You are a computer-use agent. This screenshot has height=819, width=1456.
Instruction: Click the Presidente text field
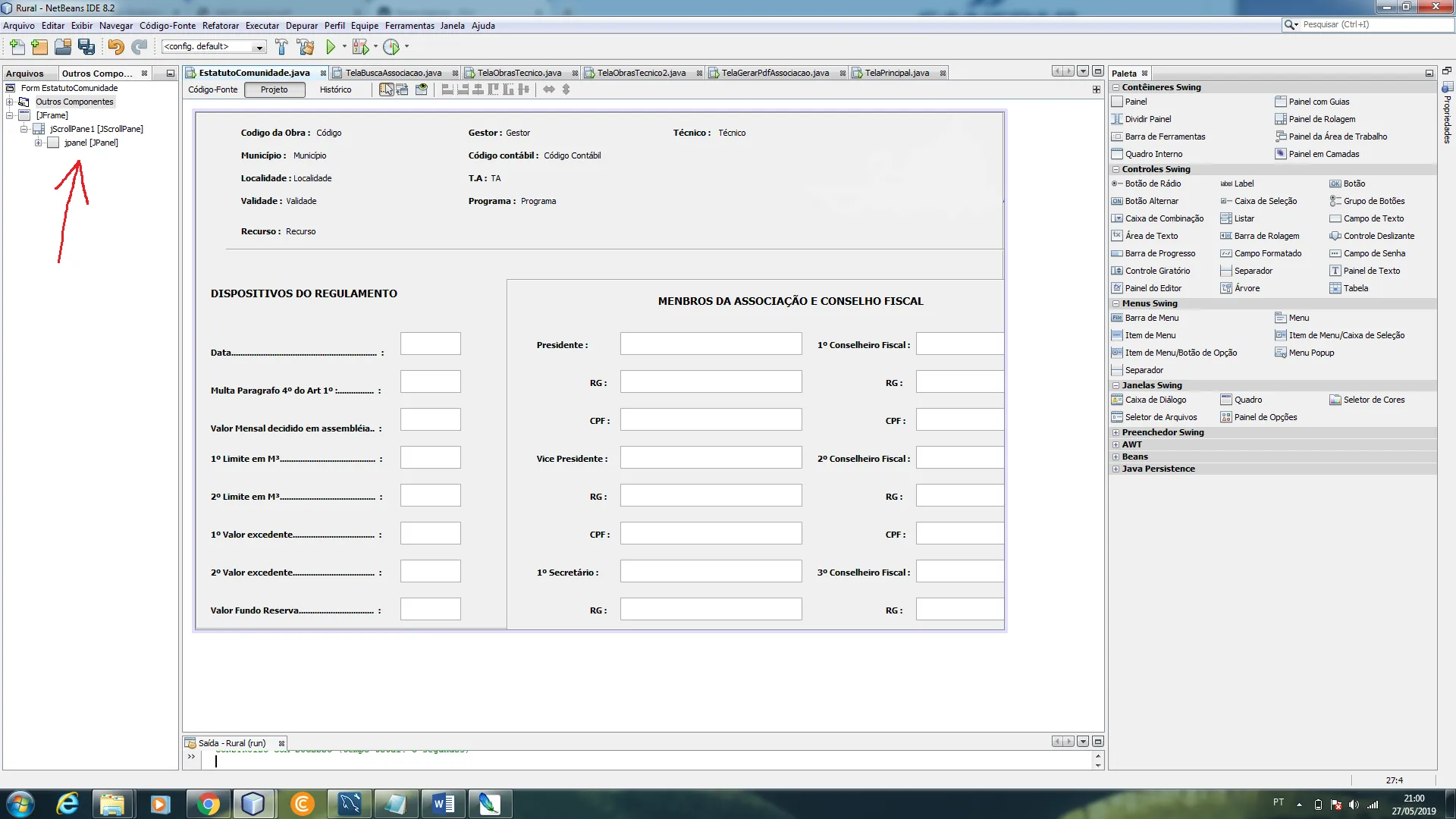click(x=711, y=344)
